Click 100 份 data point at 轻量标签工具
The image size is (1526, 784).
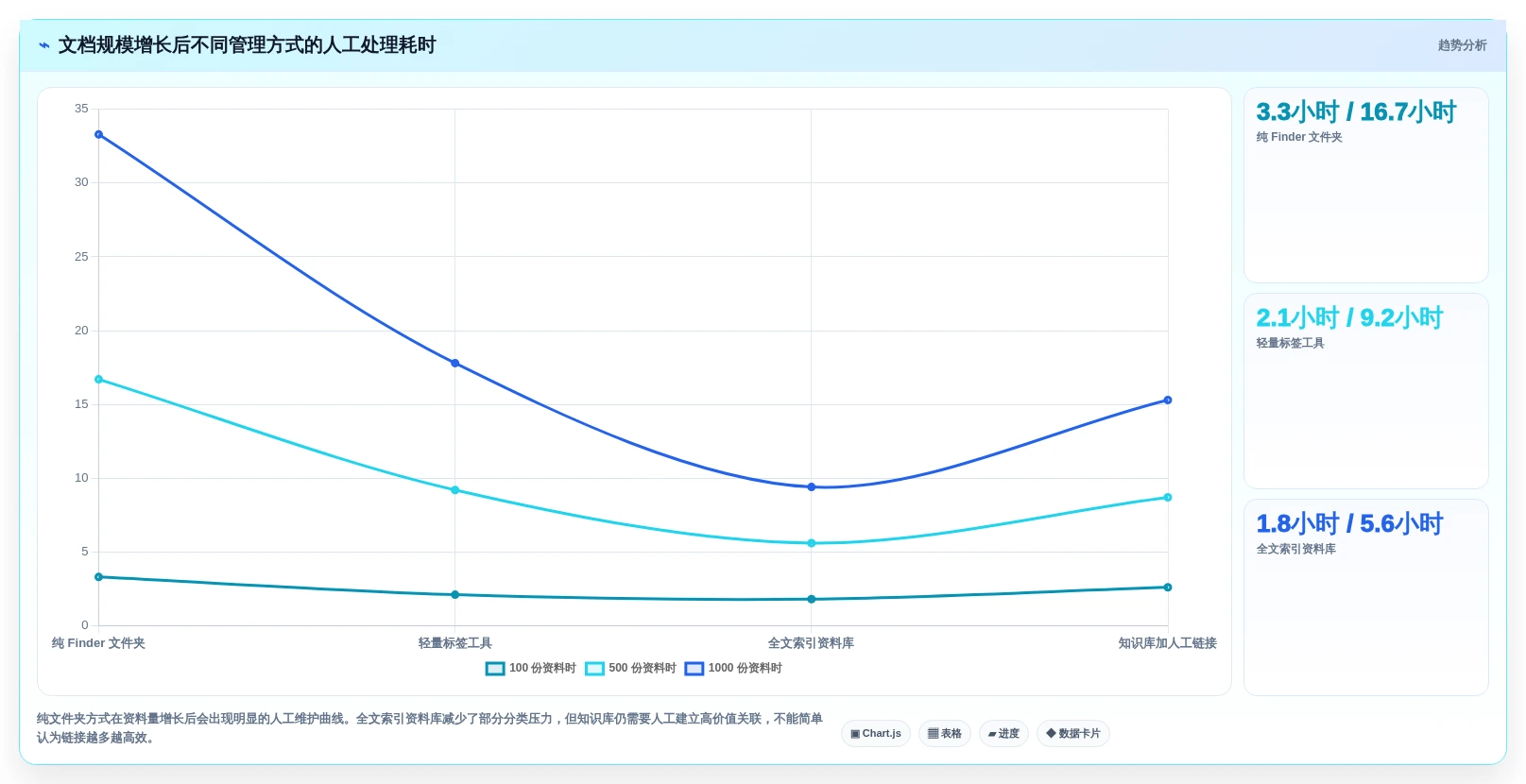coord(454,595)
